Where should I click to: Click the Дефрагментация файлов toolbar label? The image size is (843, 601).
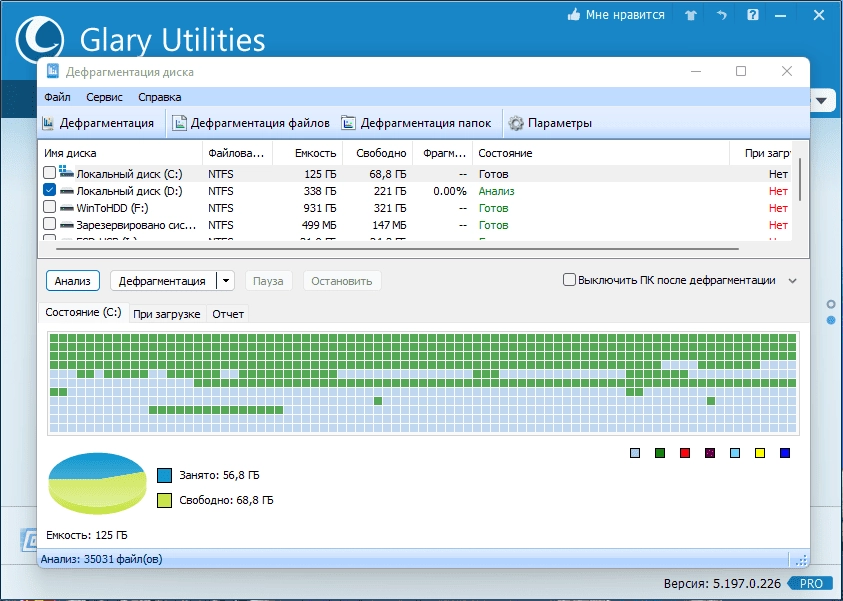tap(260, 123)
